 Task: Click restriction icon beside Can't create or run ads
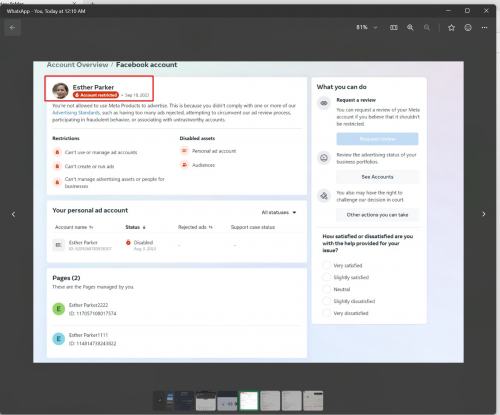tap(57, 166)
